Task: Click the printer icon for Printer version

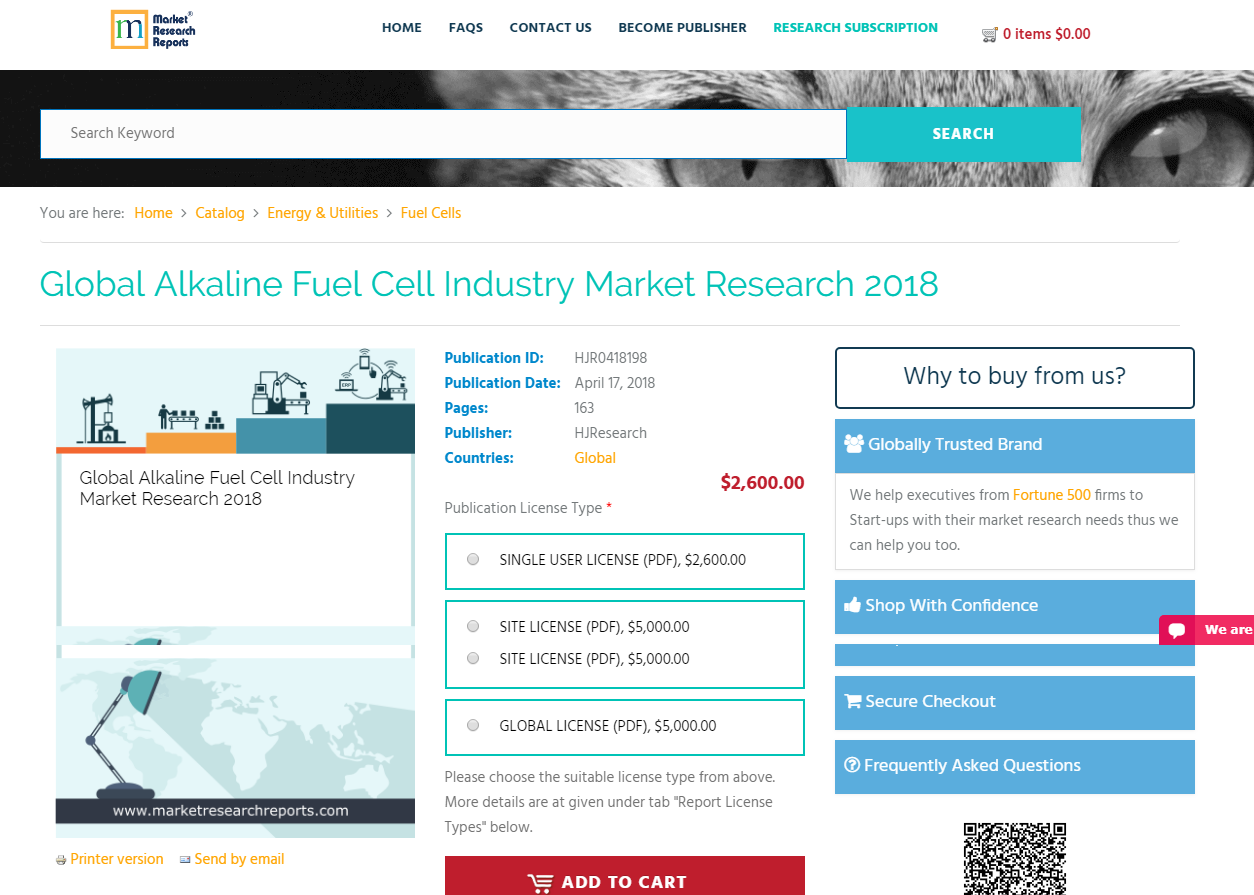Action: pos(59,859)
